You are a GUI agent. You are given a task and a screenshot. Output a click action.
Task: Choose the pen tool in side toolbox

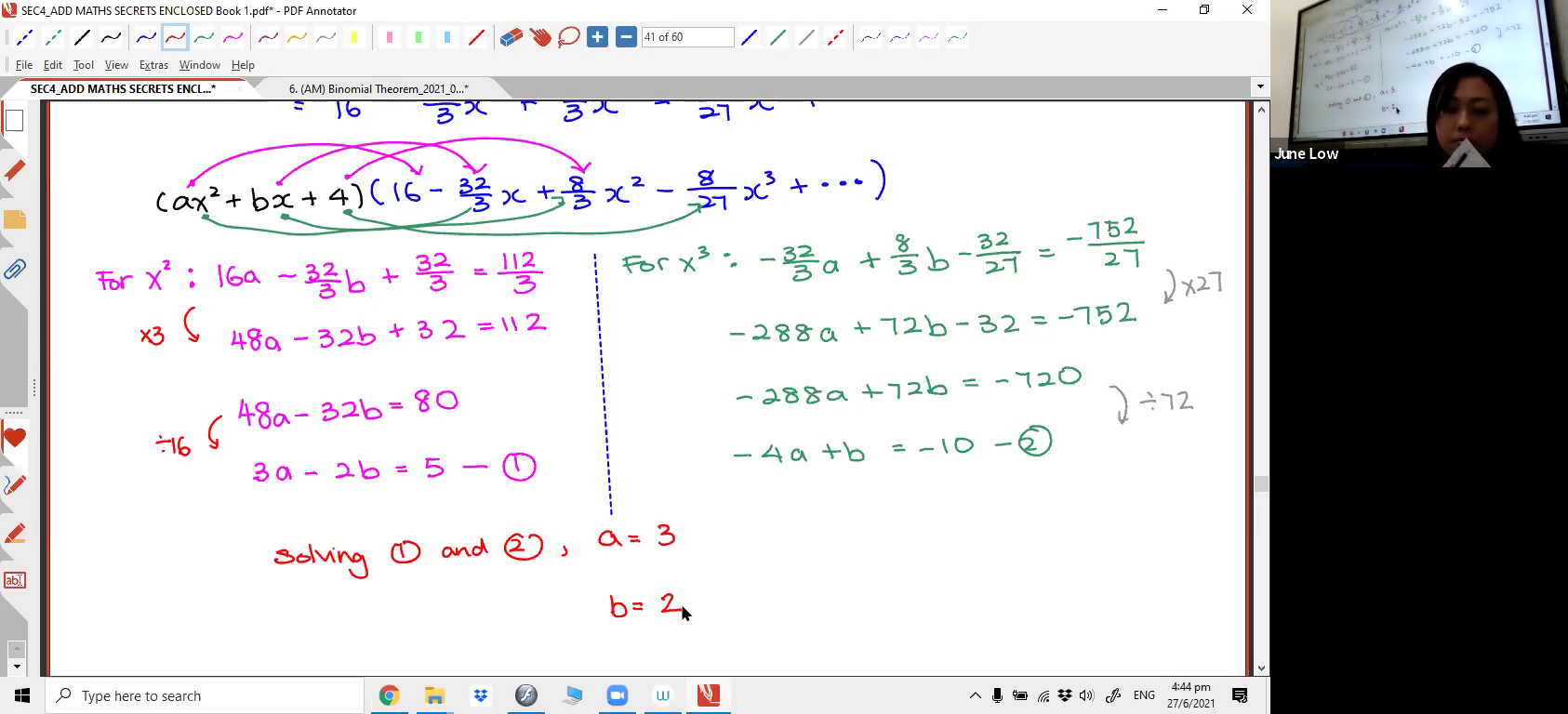[x=14, y=485]
